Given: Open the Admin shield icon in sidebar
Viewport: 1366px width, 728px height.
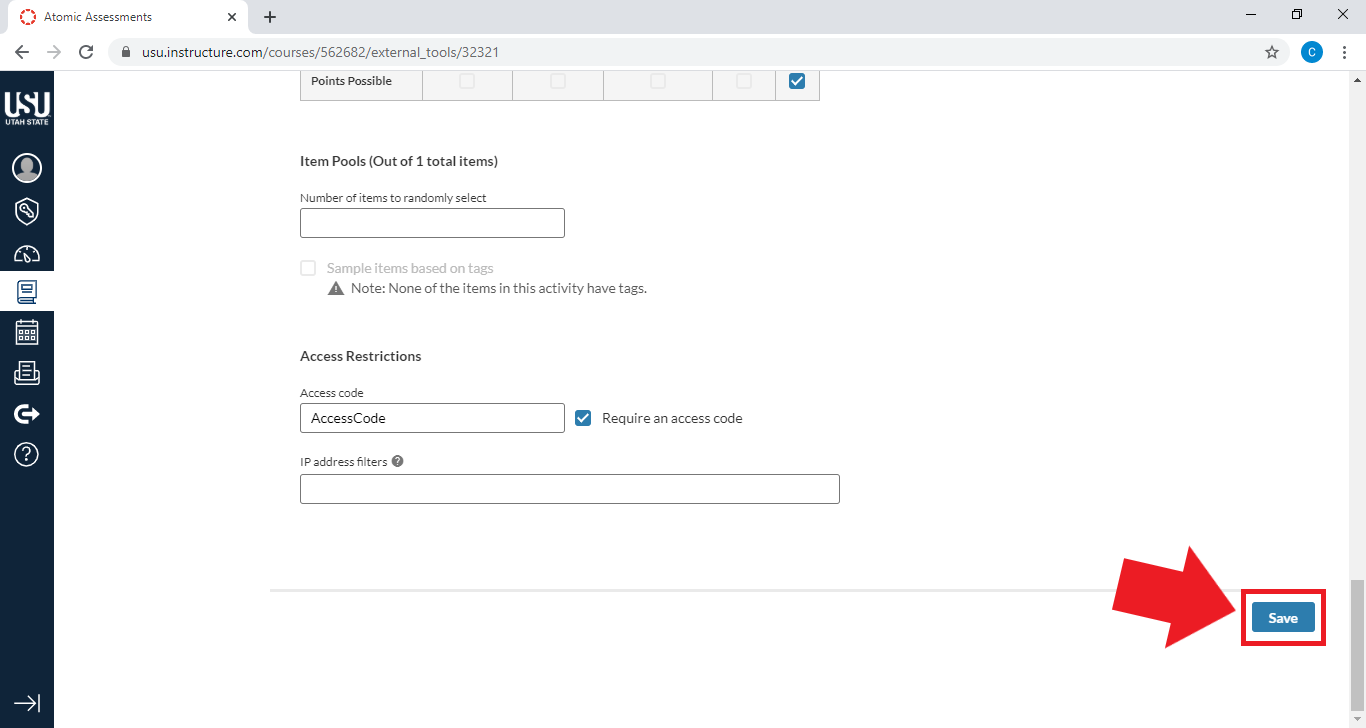Looking at the screenshot, I should click(x=27, y=211).
